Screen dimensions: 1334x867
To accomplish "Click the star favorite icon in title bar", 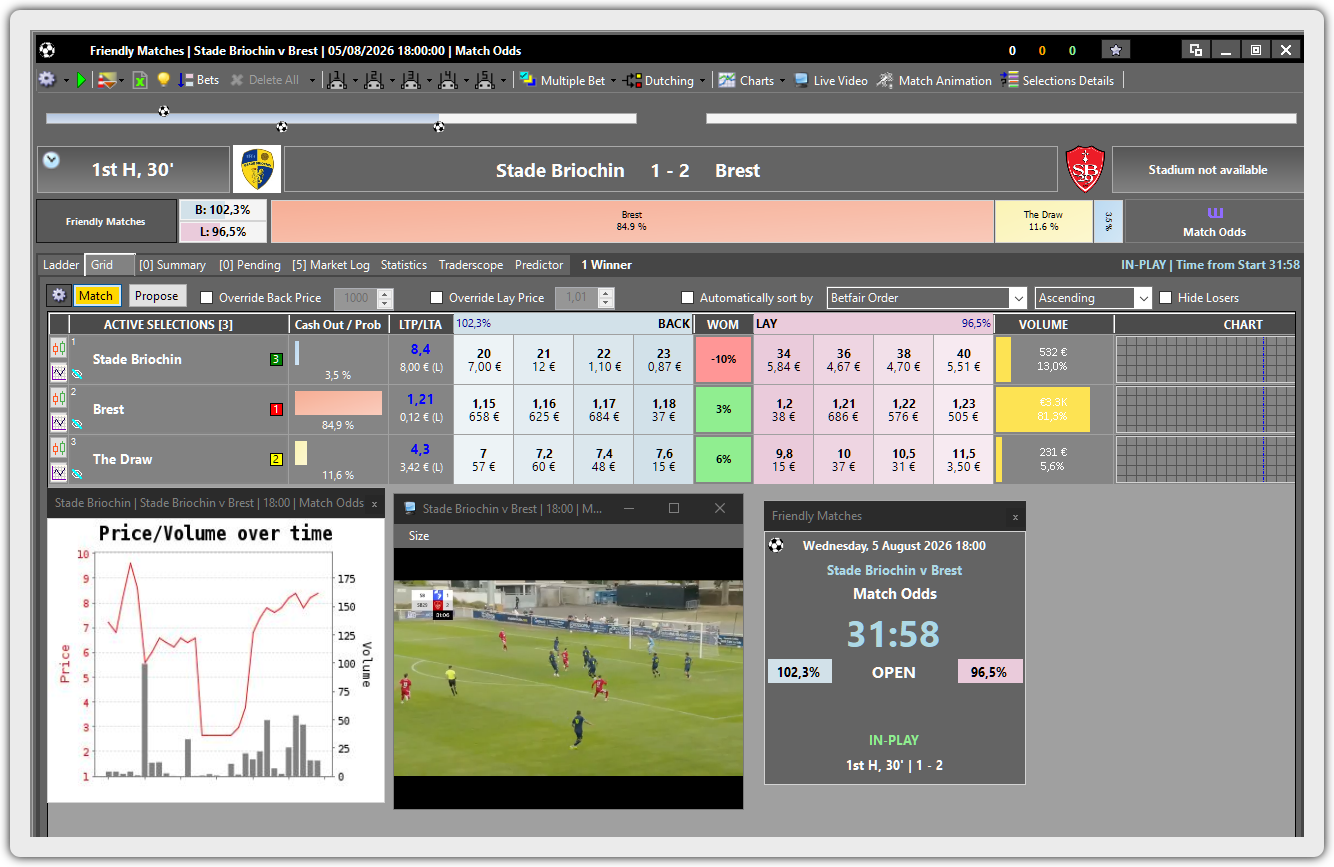I will [1116, 49].
